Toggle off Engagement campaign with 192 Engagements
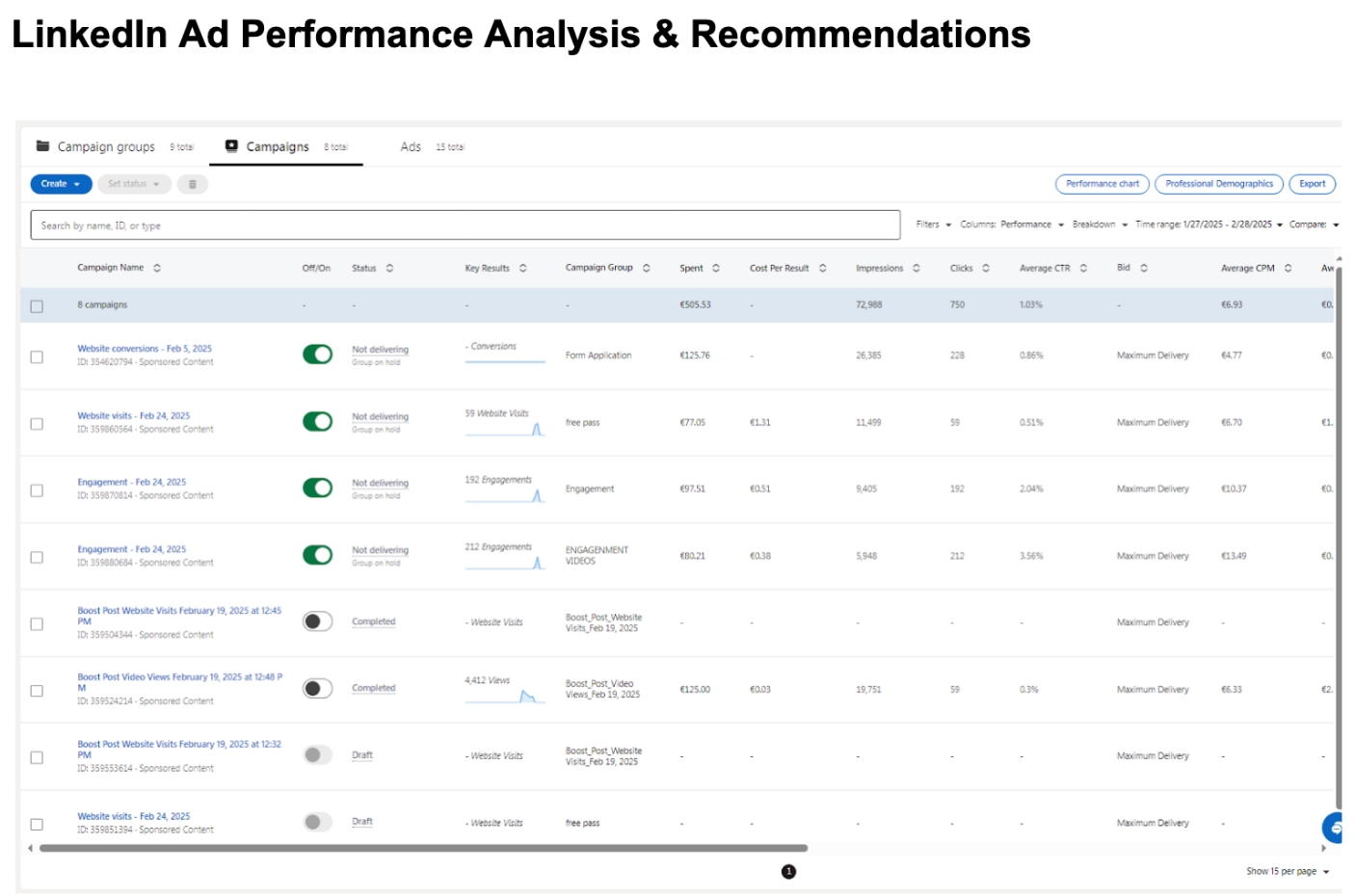This screenshot has height=896, width=1355. [x=317, y=488]
